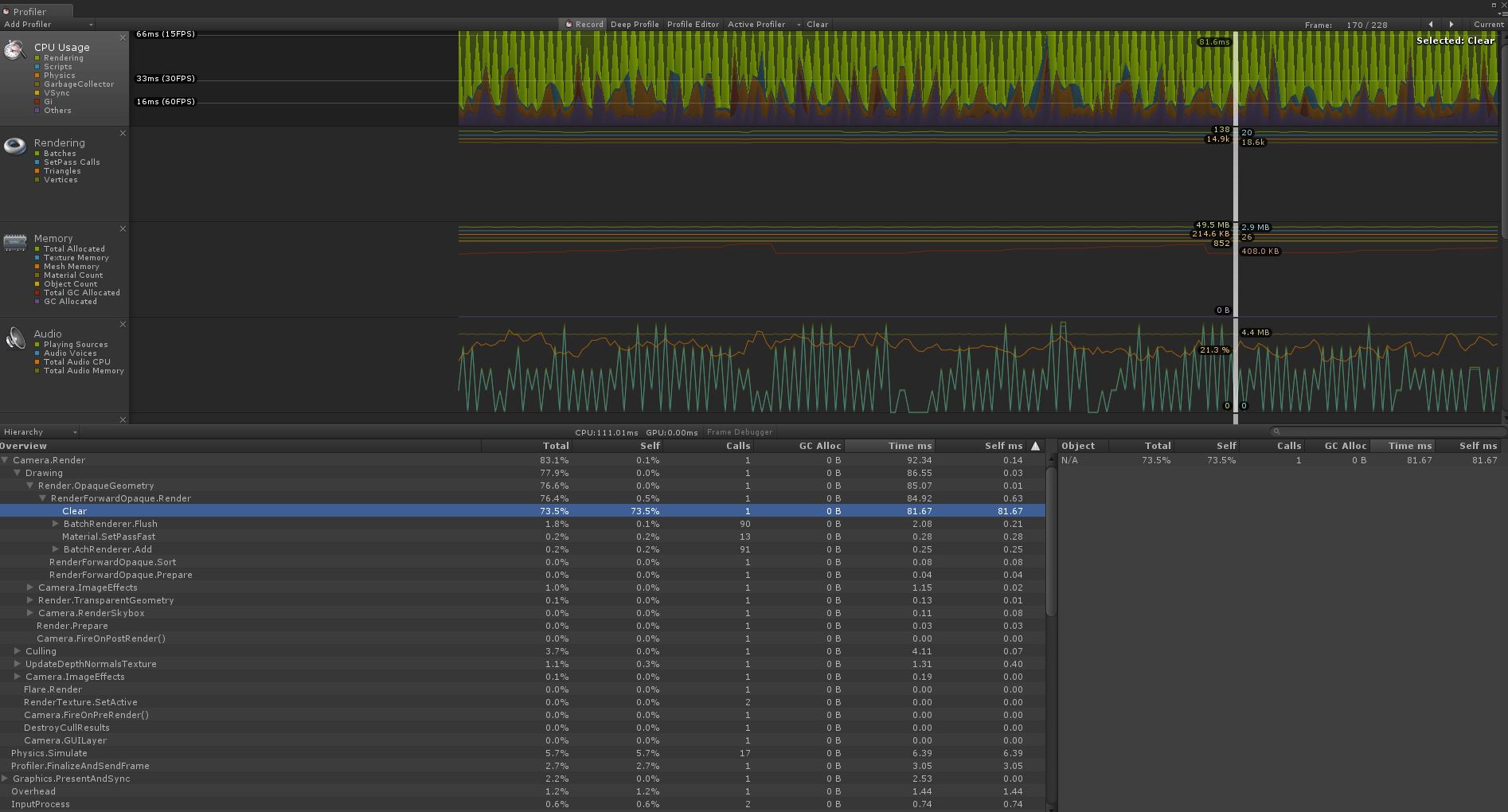1508x812 pixels.
Task: Click the CPU Usage module chip icon
Action: tap(14, 49)
